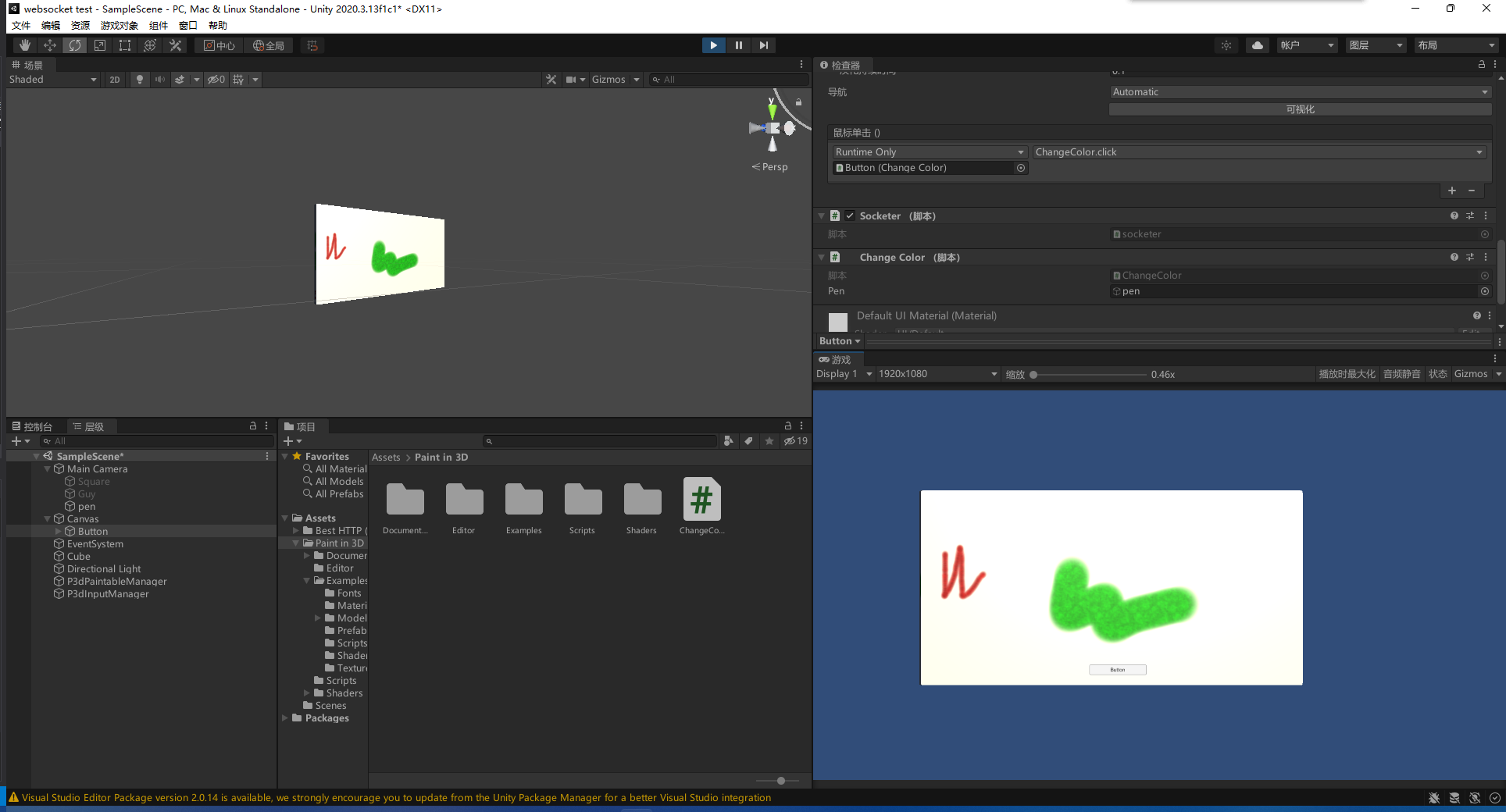Click the Step frame button
1506x812 pixels.
click(x=763, y=45)
